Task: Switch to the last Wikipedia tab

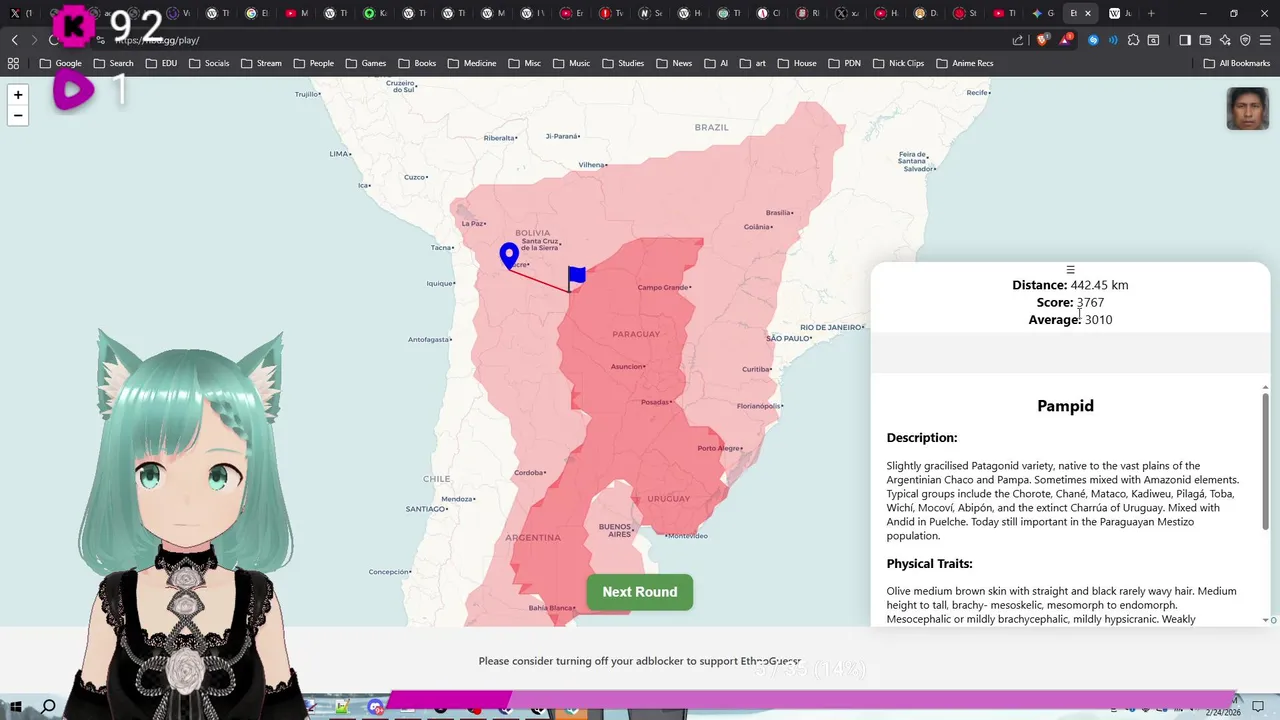Action: pos(1120,13)
